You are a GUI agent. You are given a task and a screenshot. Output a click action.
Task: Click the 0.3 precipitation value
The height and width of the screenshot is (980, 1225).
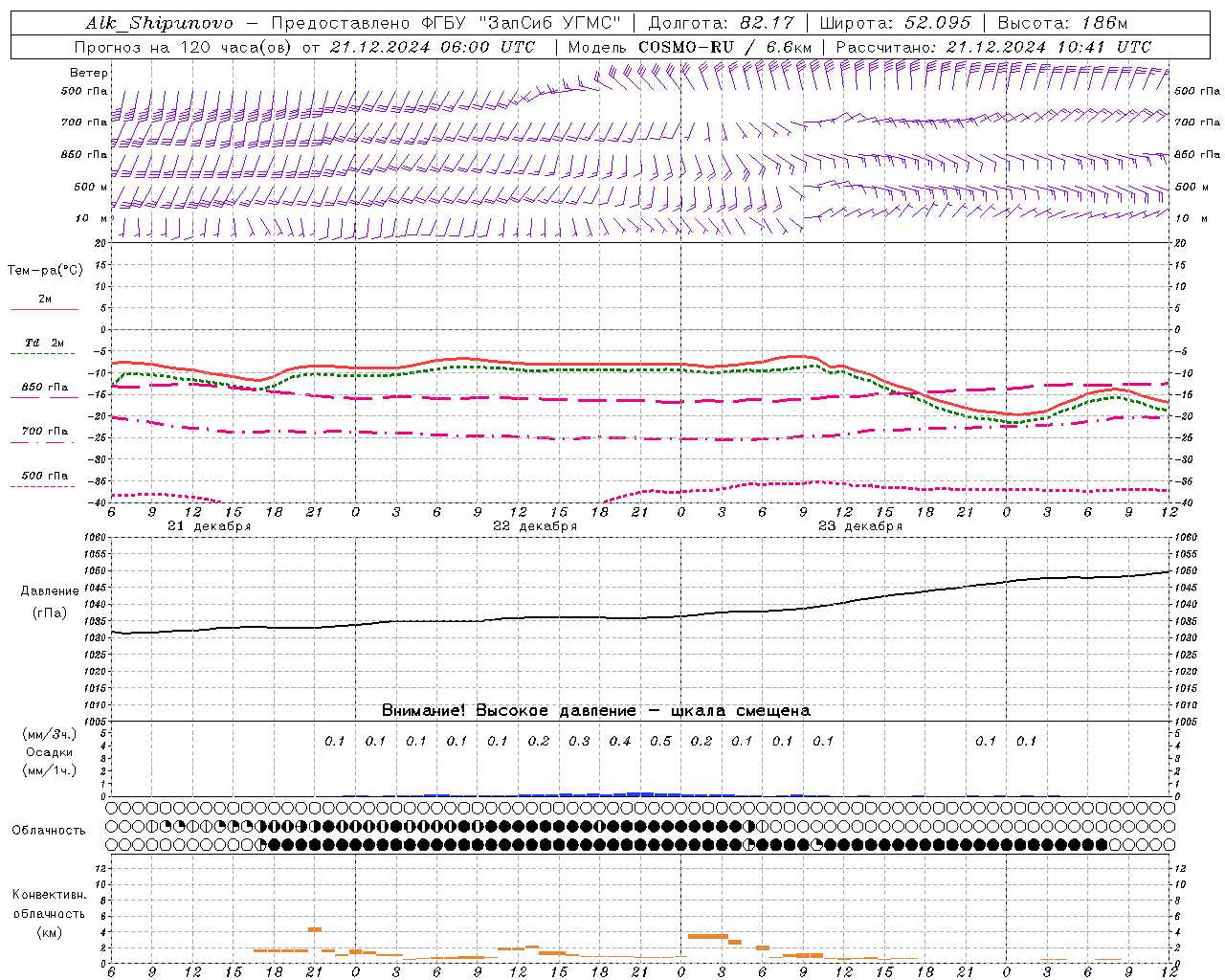click(x=579, y=741)
